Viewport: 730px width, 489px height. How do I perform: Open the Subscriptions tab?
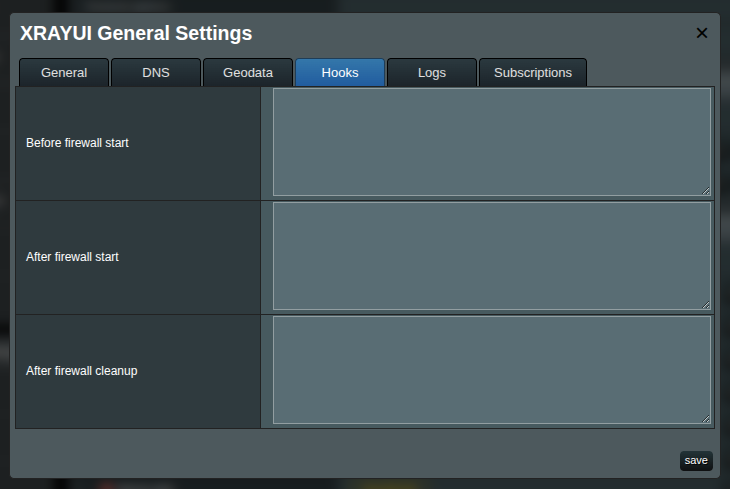[533, 73]
